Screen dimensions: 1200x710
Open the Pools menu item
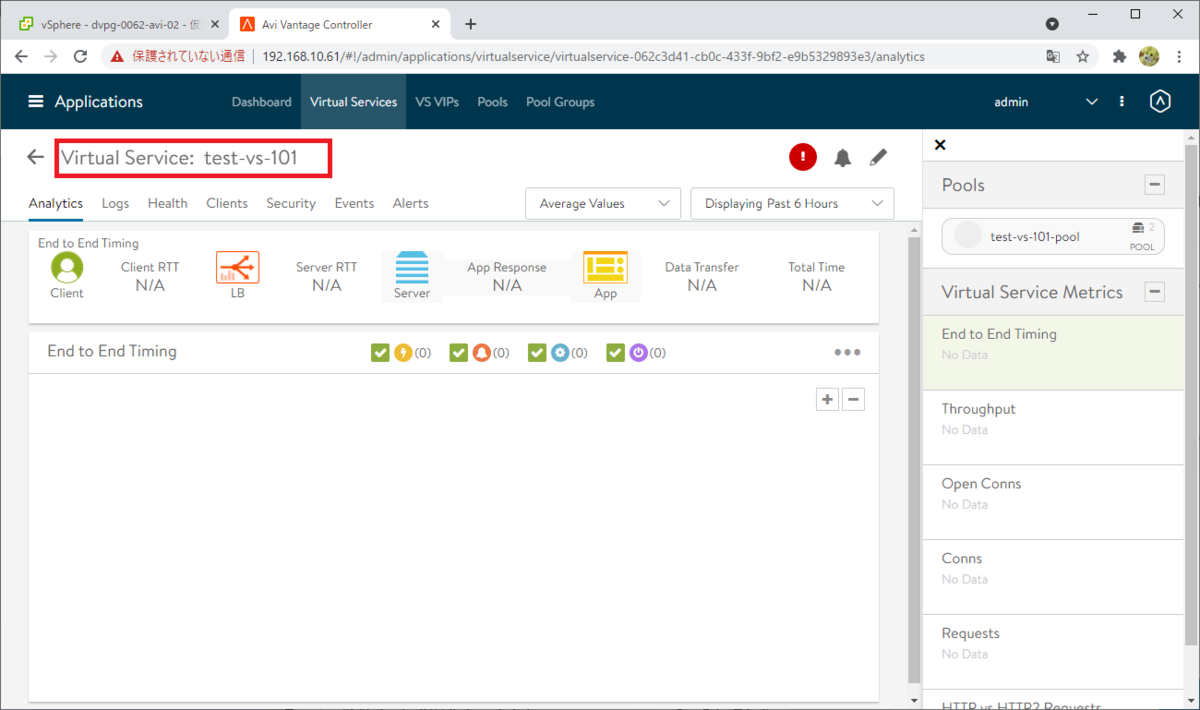click(492, 102)
